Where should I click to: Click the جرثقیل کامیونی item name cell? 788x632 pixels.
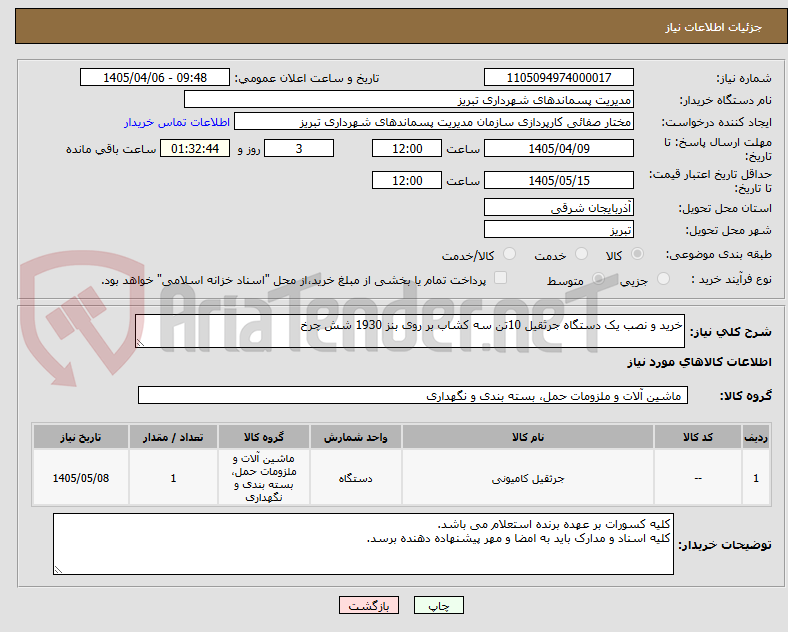528,478
